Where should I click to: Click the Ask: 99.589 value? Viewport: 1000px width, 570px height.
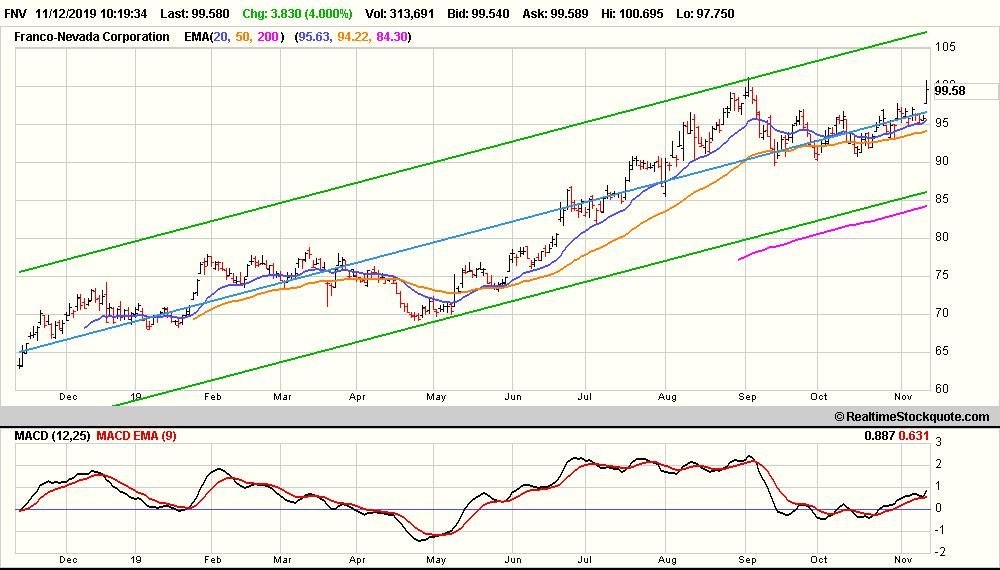click(x=555, y=13)
